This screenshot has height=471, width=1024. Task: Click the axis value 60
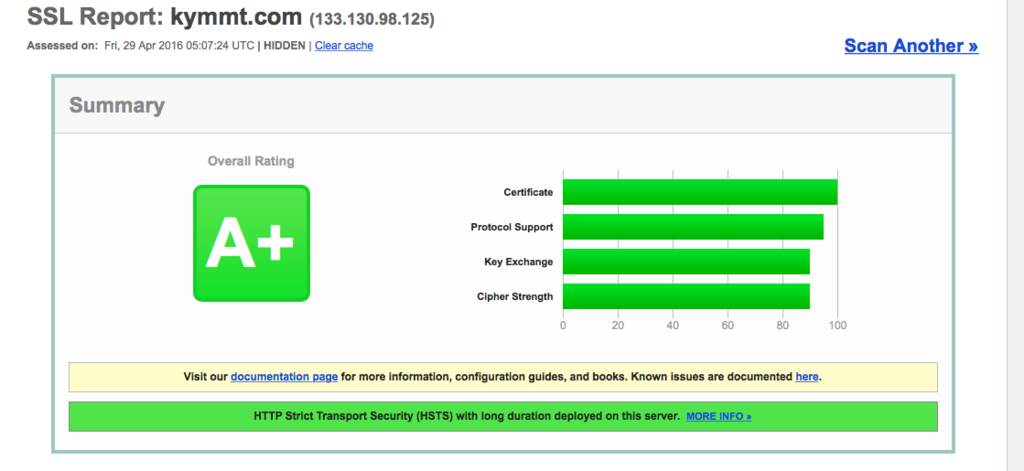pos(728,325)
